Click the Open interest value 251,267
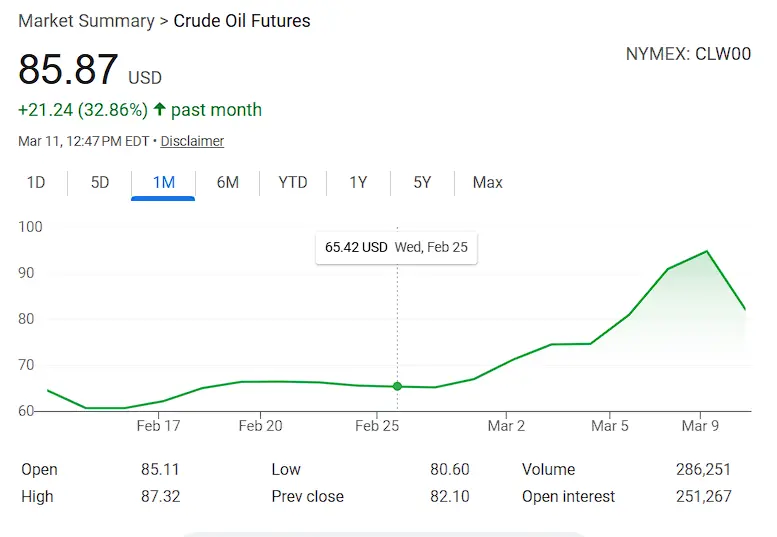 pos(703,496)
